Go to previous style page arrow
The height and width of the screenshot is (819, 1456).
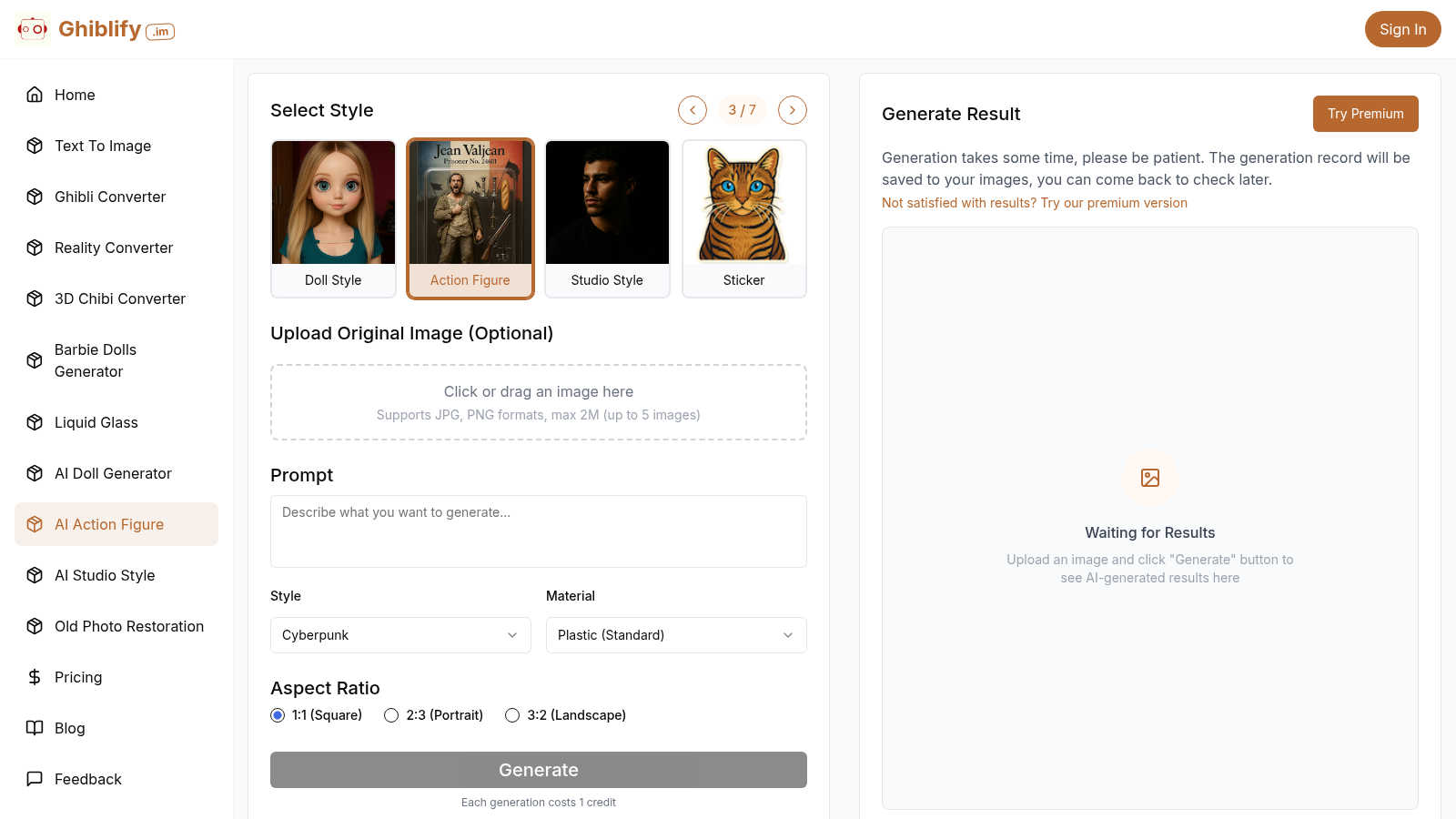tap(693, 110)
